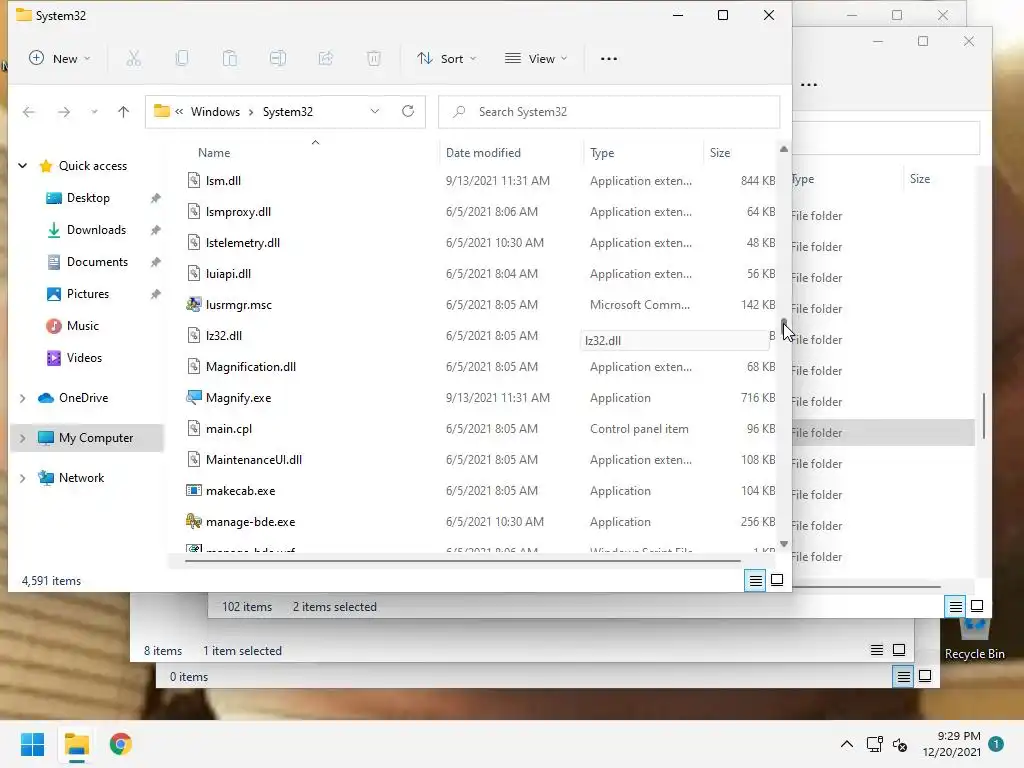This screenshot has width=1024, height=768.
Task: Open the notification center badge
Action: (x=996, y=744)
